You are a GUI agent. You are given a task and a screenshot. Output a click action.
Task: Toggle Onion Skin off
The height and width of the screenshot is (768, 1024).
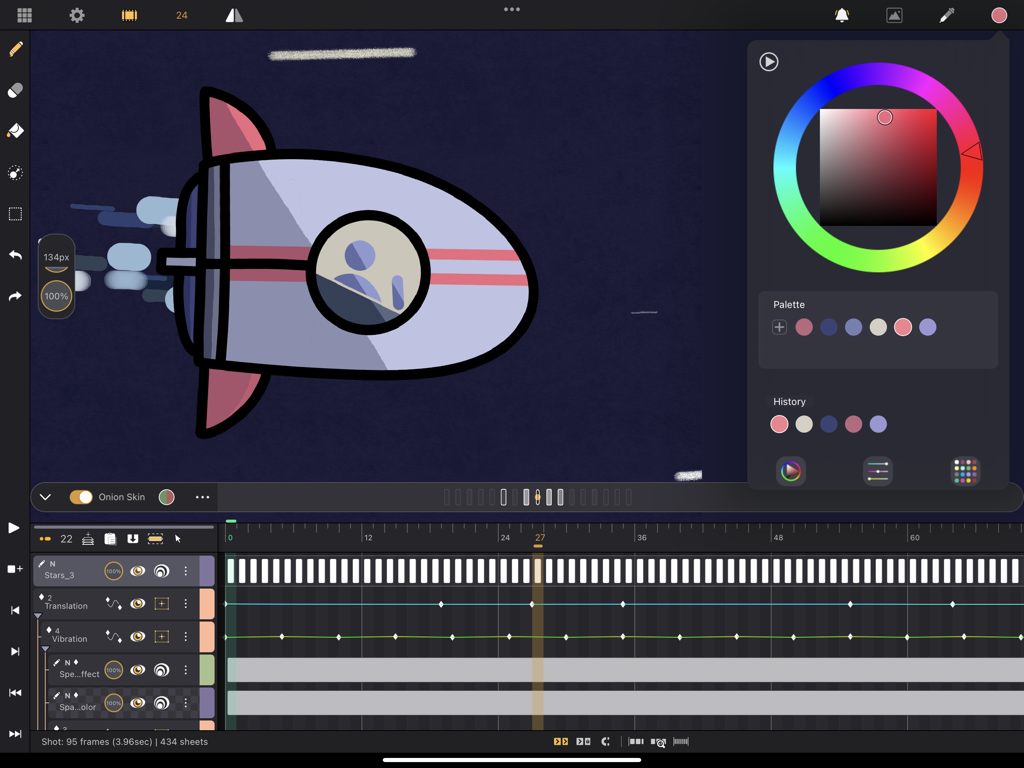(80, 496)
